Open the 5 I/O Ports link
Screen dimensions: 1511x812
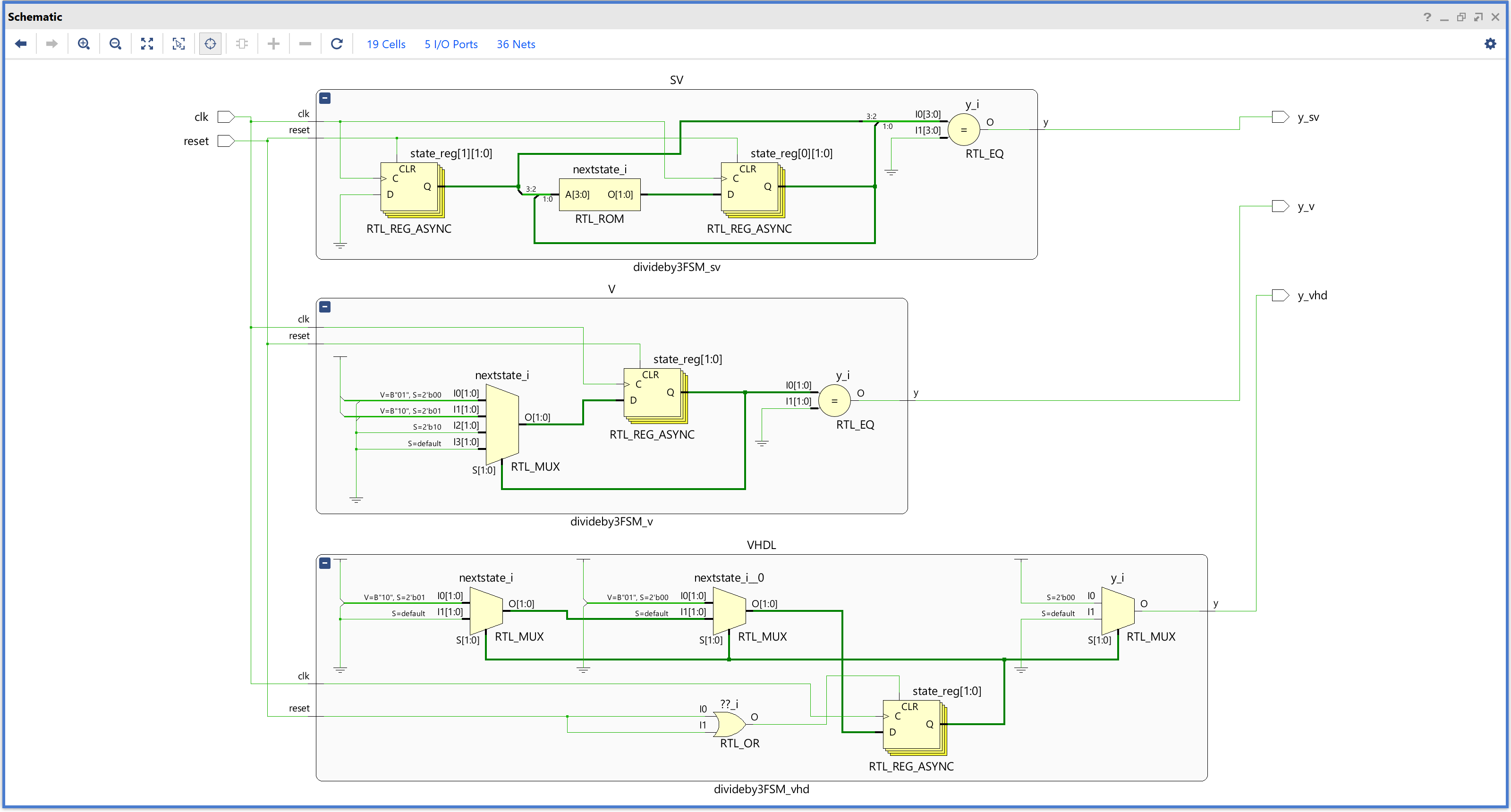coord(451,44)
